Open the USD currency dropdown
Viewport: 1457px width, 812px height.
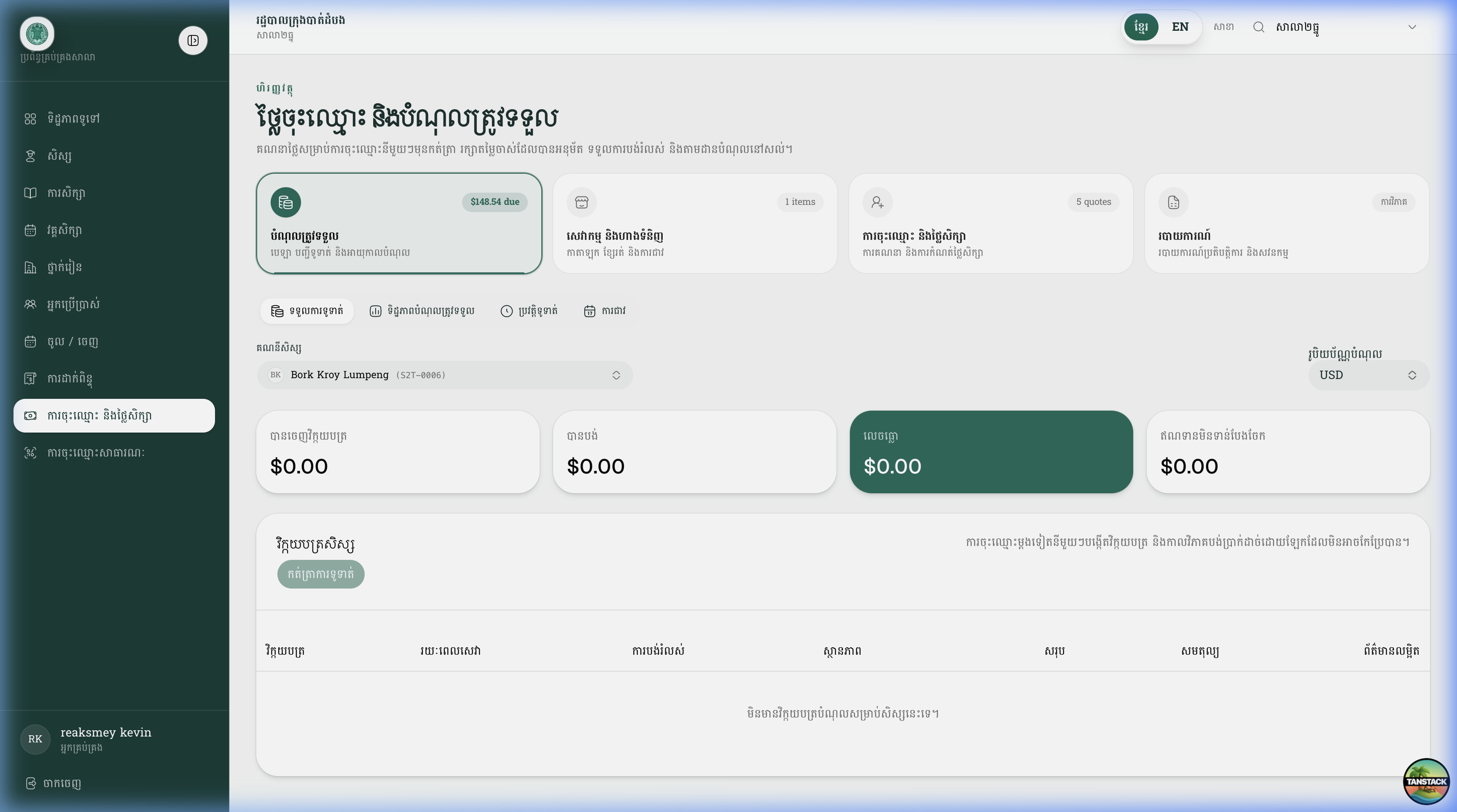1368,375
